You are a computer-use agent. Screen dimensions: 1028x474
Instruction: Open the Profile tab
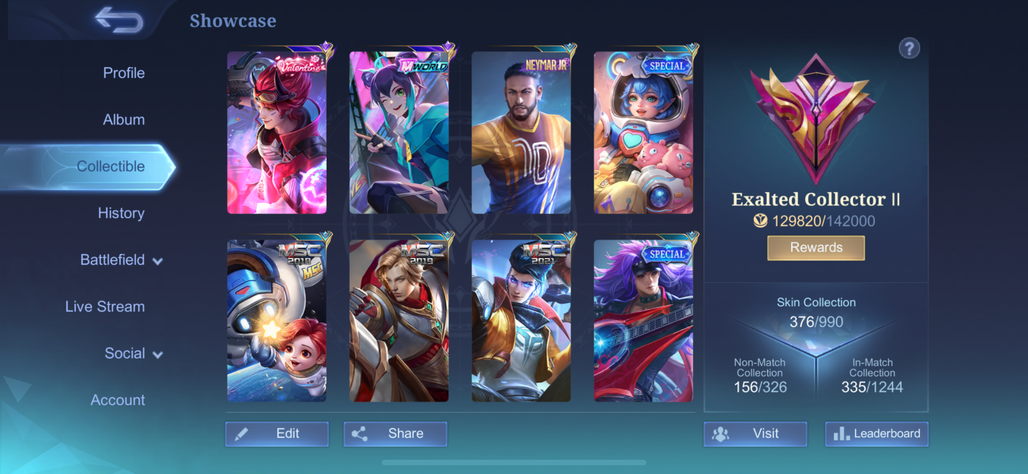point(124,73)
